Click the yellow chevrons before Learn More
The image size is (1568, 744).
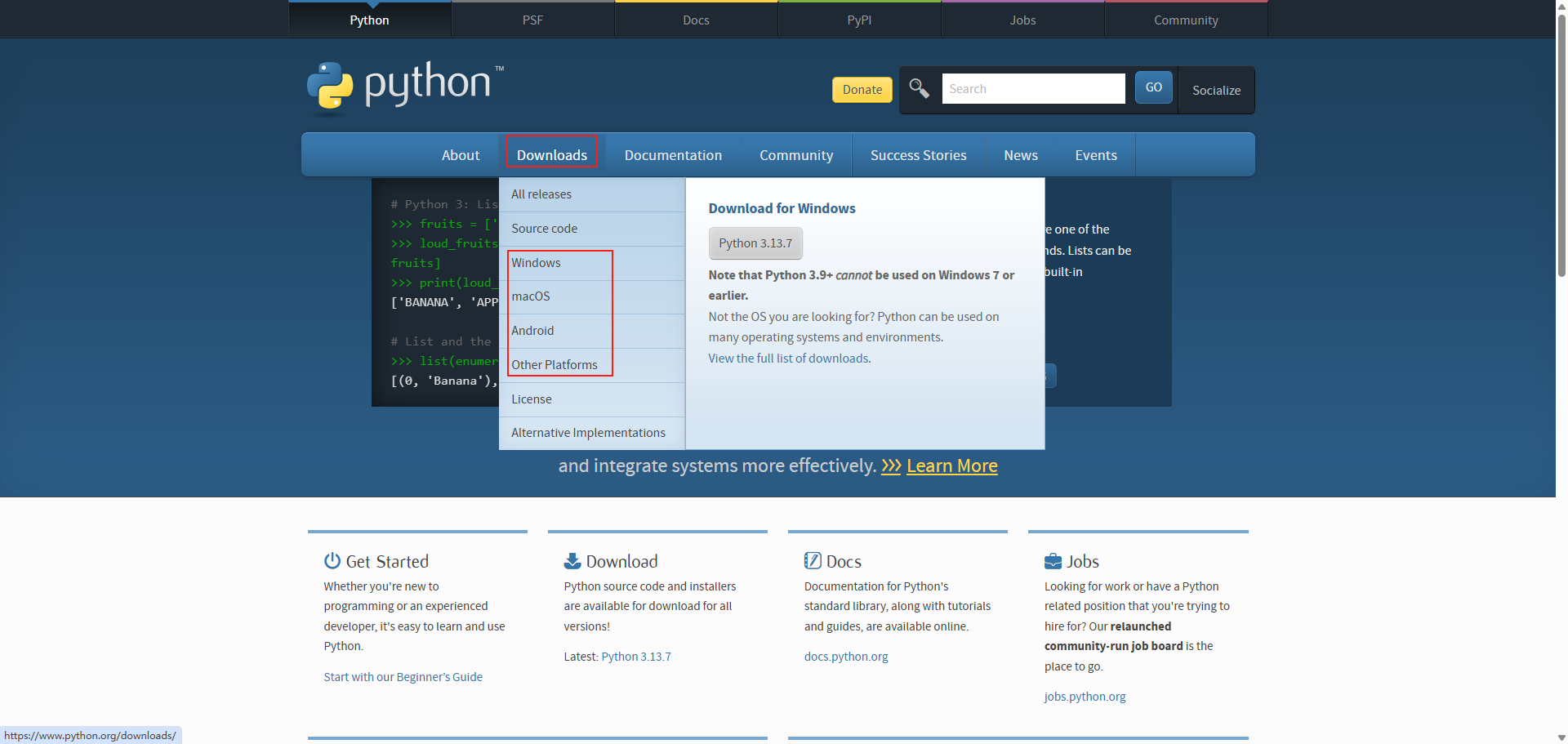[890, 466]
